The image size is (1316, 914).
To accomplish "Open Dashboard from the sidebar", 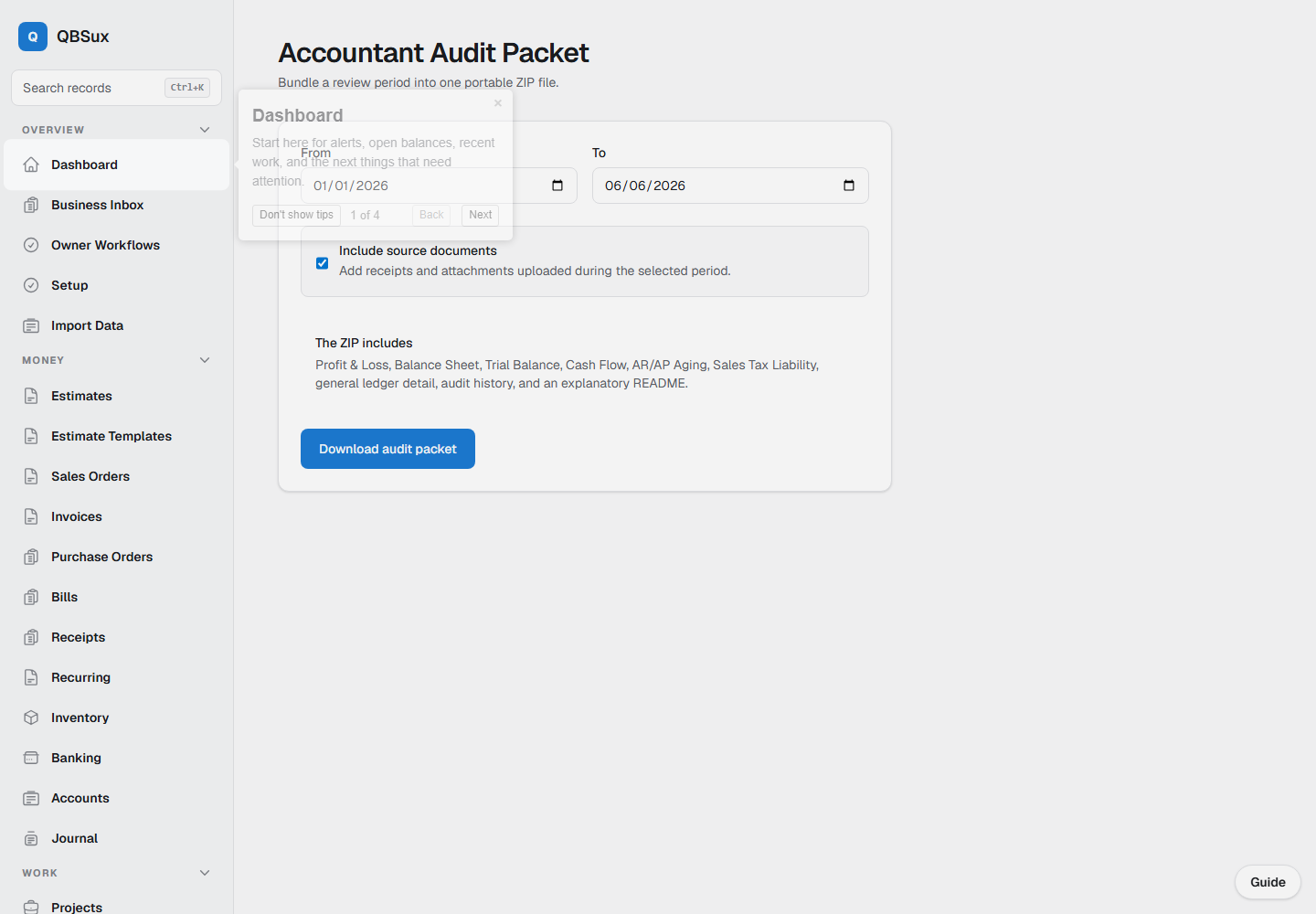I will pyautogui.click(x=116, y=165).
